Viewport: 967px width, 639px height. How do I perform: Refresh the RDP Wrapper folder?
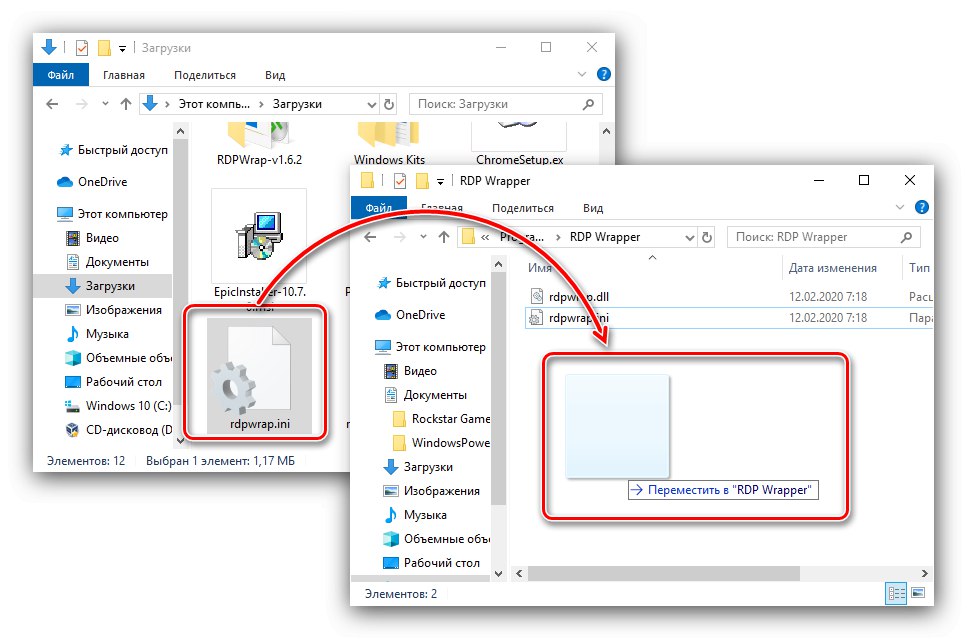click(x=707, y=237)
